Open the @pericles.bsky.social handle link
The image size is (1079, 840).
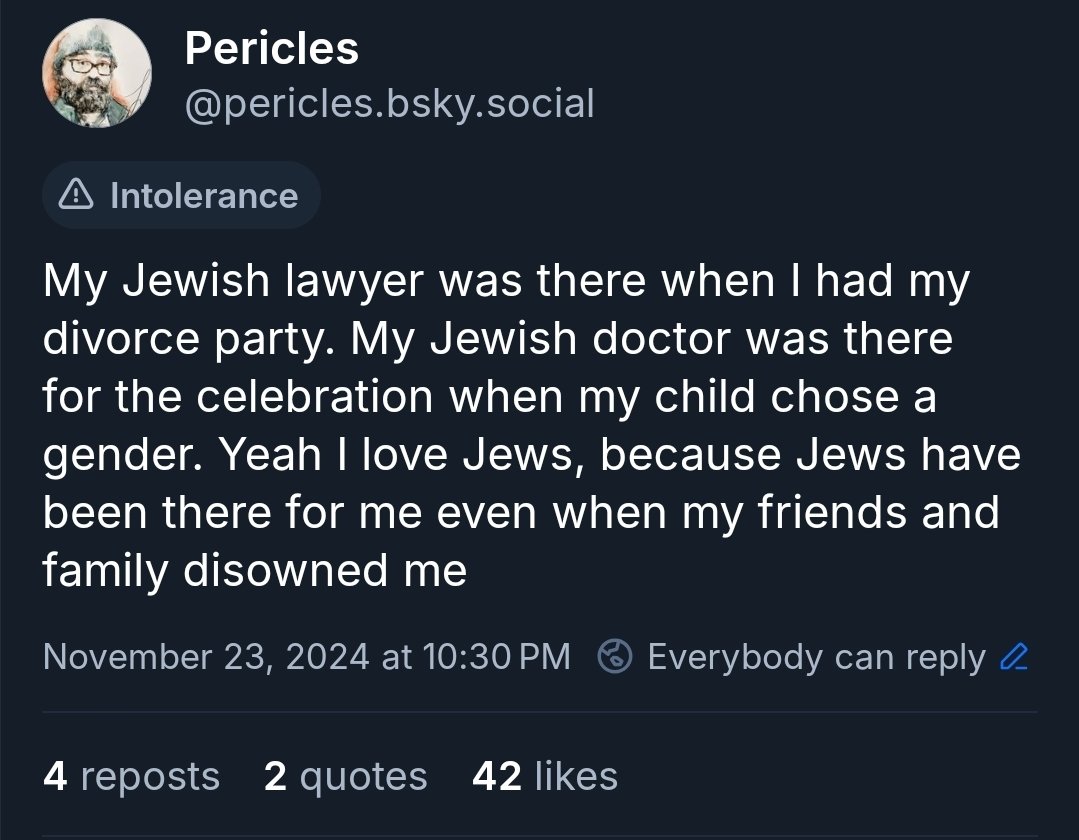pos(389,104)
